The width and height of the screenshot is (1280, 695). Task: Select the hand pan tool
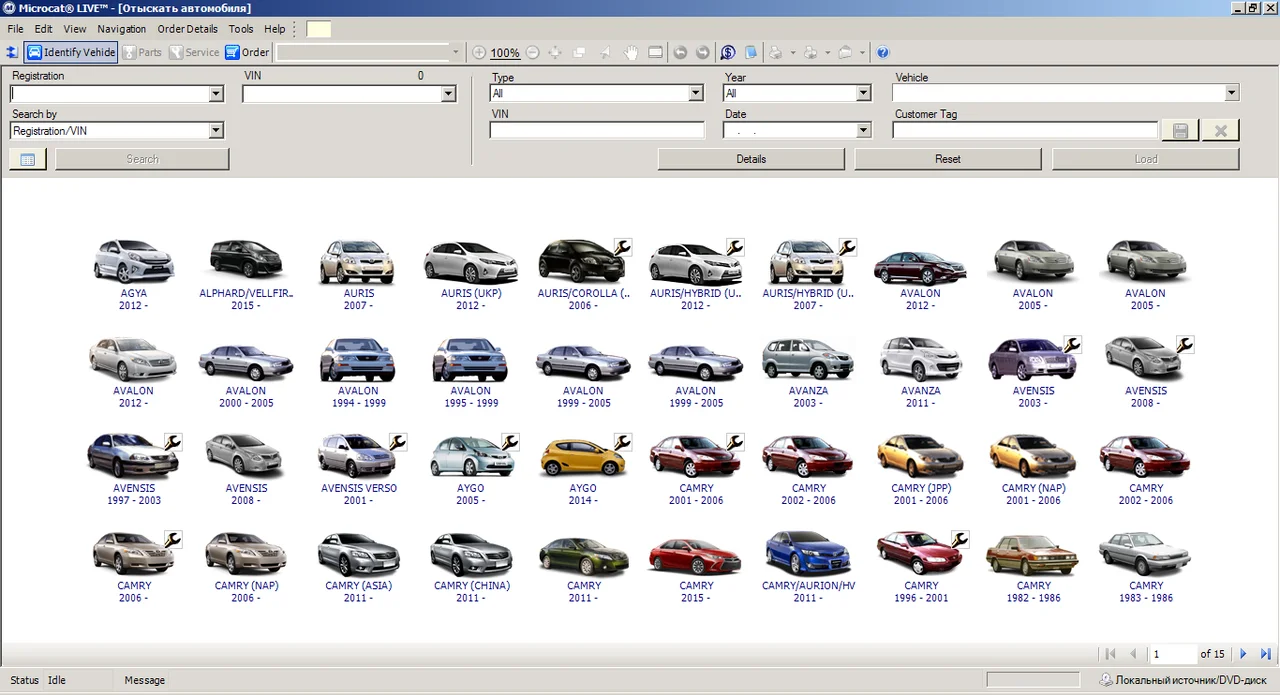[631, 53]
